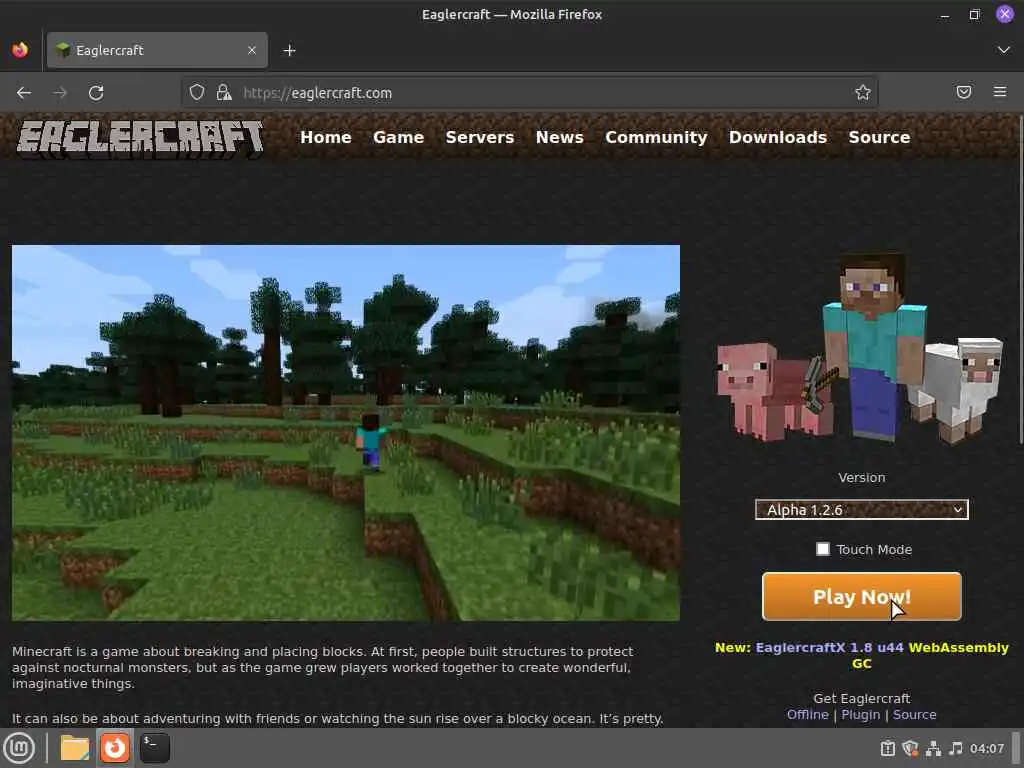This screenshot has height=768, width=1024.
Task: Click the Eaglercraft logo
Action: pos(140,138)
